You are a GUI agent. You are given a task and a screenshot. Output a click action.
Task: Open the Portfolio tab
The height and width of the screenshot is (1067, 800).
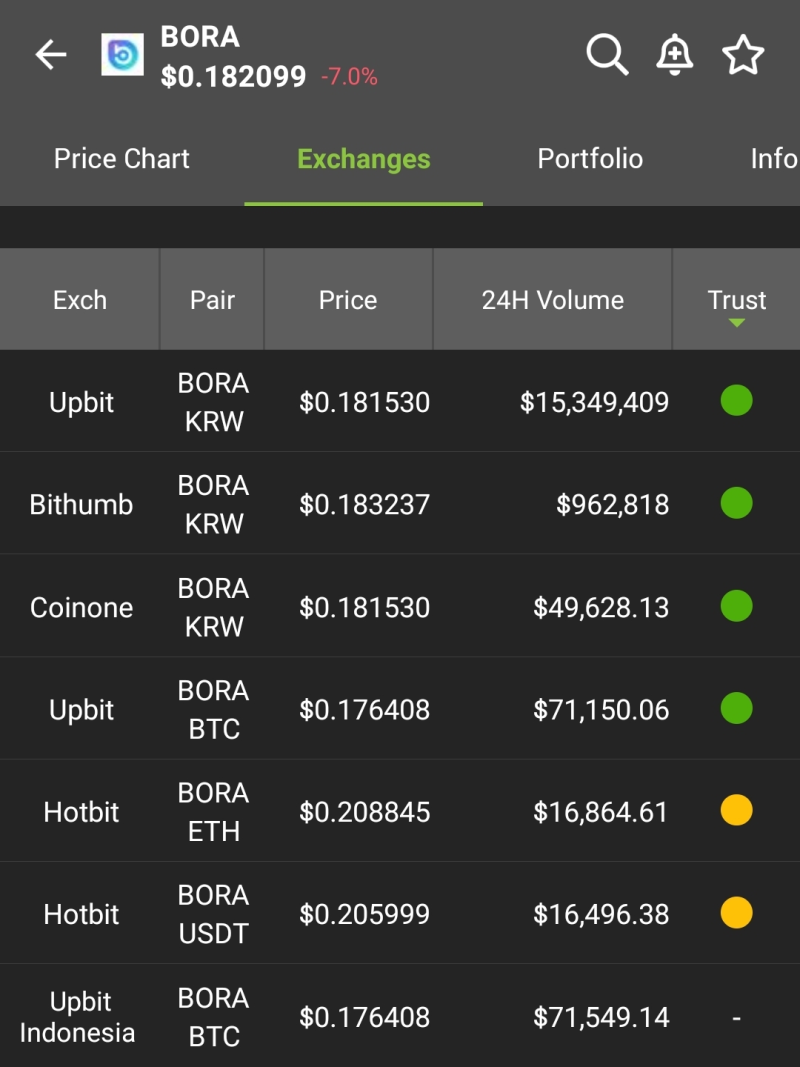(590, 159)
